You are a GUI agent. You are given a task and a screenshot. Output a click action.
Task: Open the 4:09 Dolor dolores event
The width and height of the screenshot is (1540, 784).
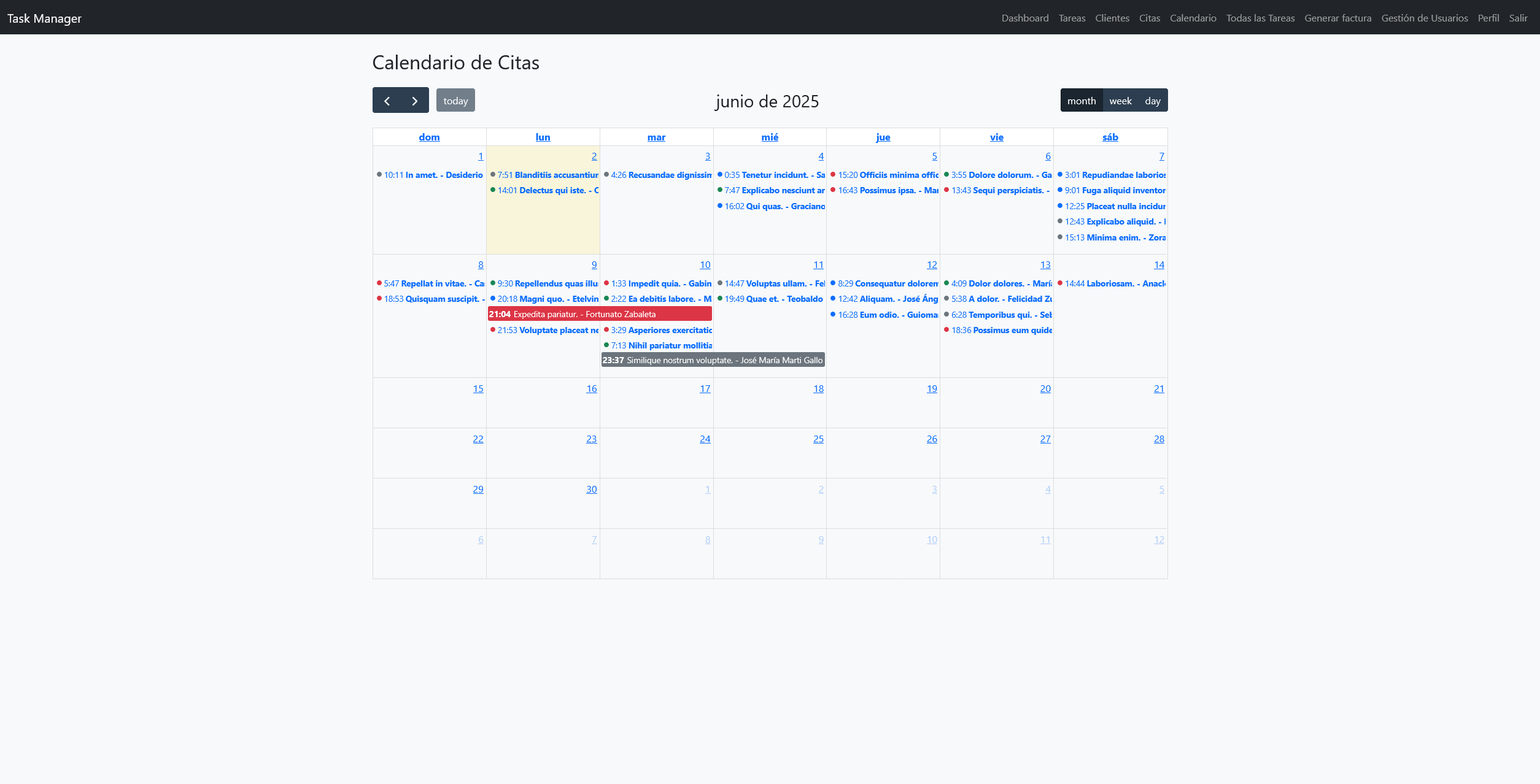click(997, 283)
